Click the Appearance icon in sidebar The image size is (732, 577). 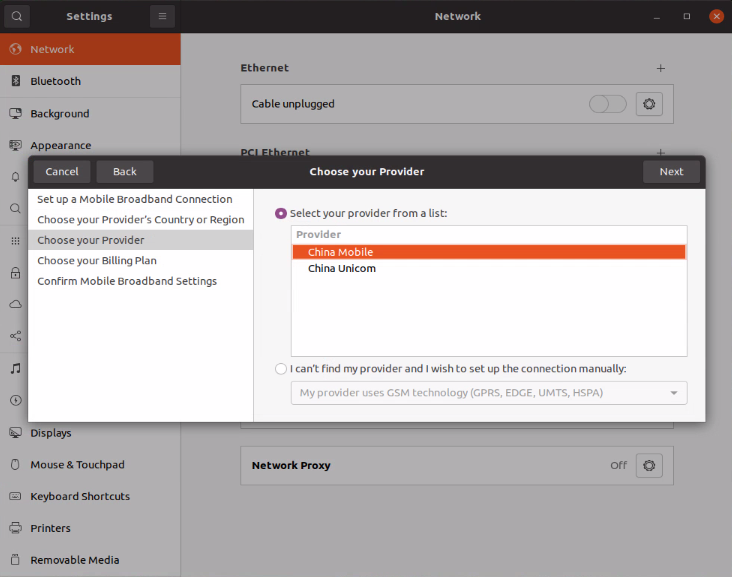(15, 145)
